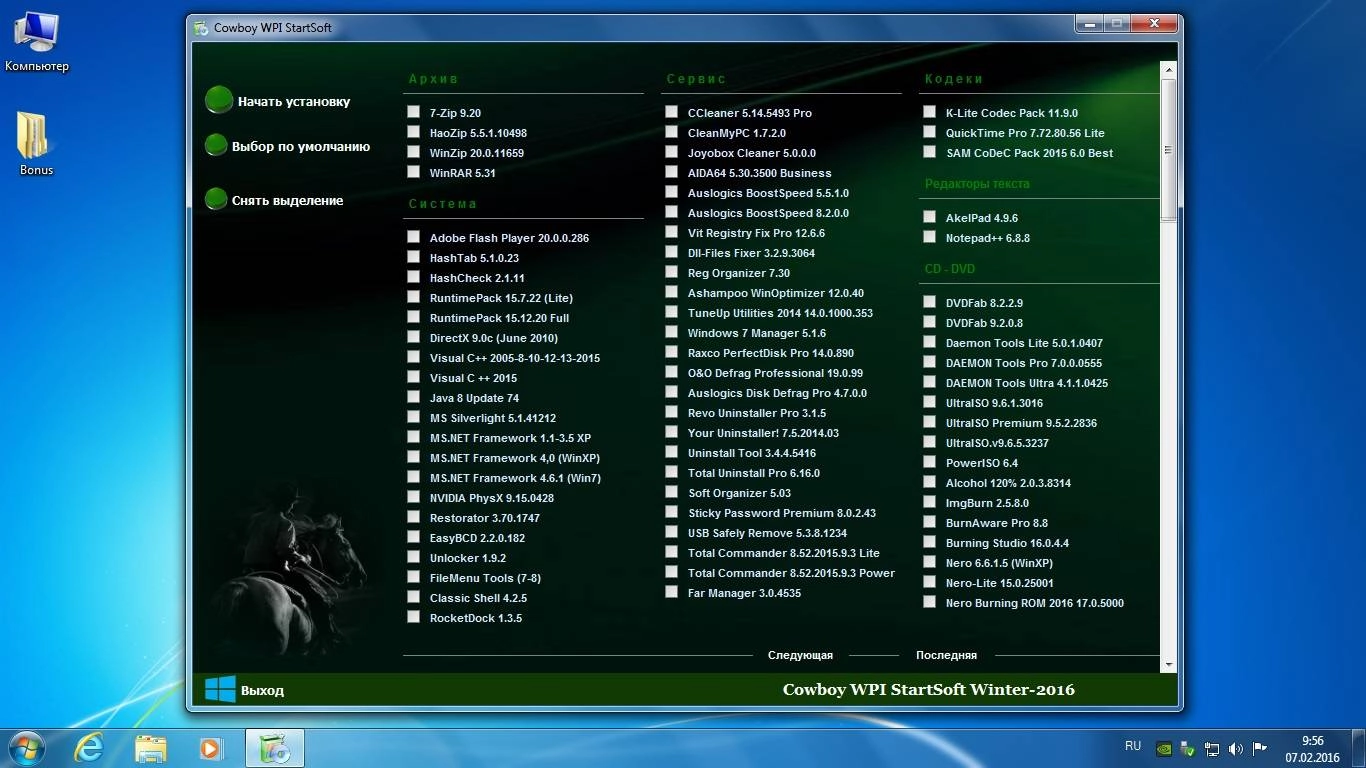Check Total Uninstall Pro 6.16.0
Image resolution: width=1366 pixels, height=768 pixels.
click(672, 472)
